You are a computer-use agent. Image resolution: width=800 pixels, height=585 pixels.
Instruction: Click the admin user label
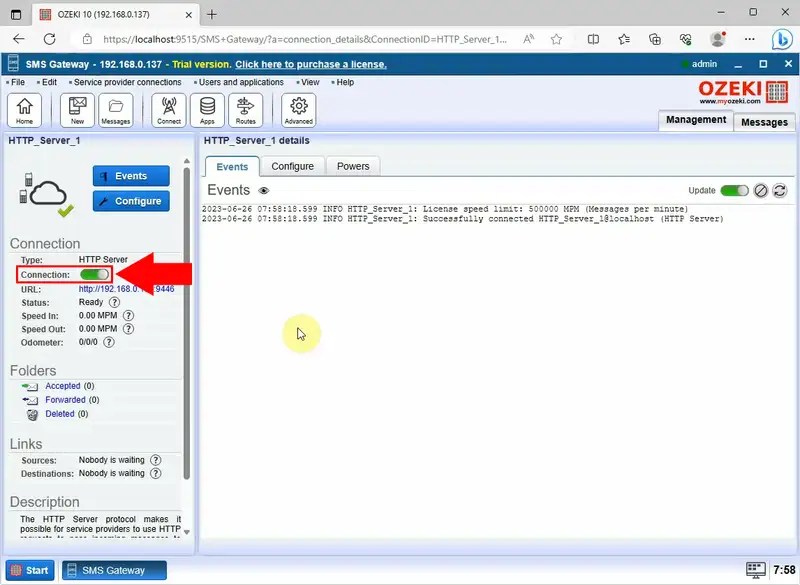[x=704, y=64]
